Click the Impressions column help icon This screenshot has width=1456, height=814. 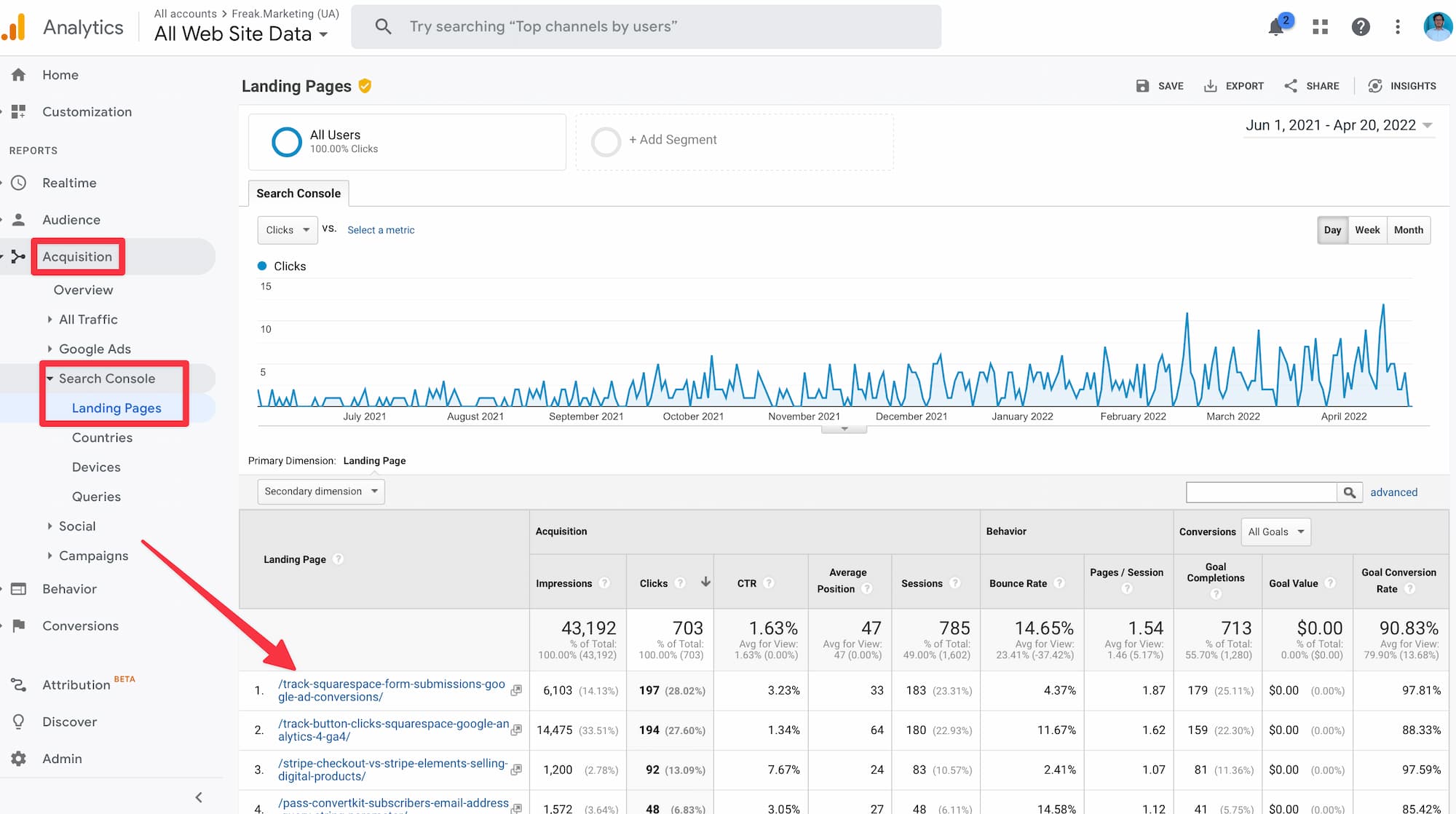[x=604, y=583]
